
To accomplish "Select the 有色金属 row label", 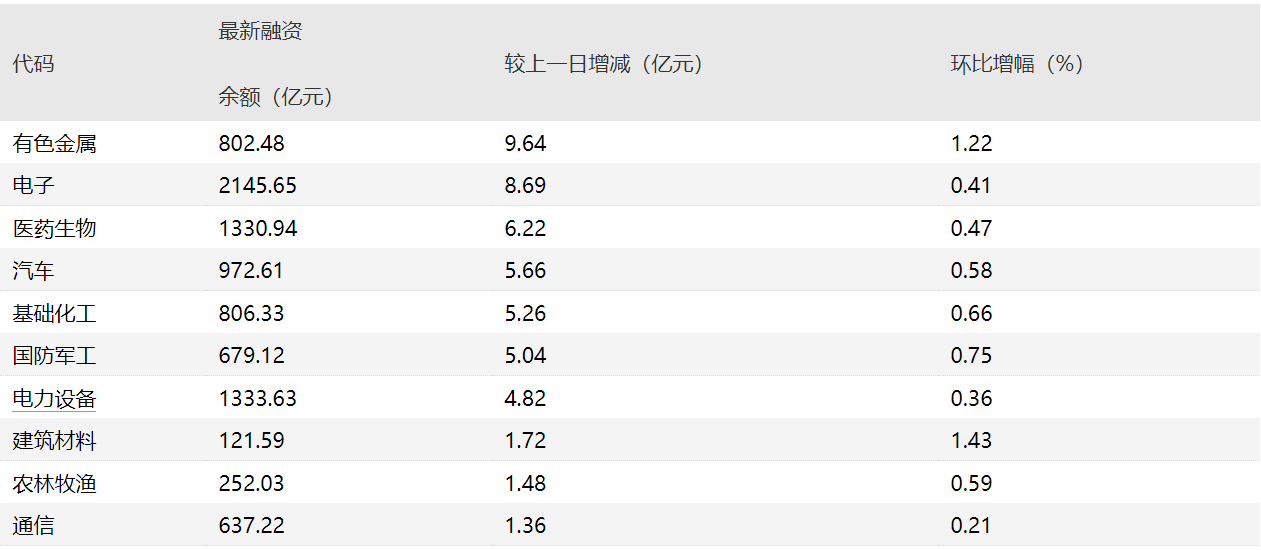I will click(x=55, y=143).
